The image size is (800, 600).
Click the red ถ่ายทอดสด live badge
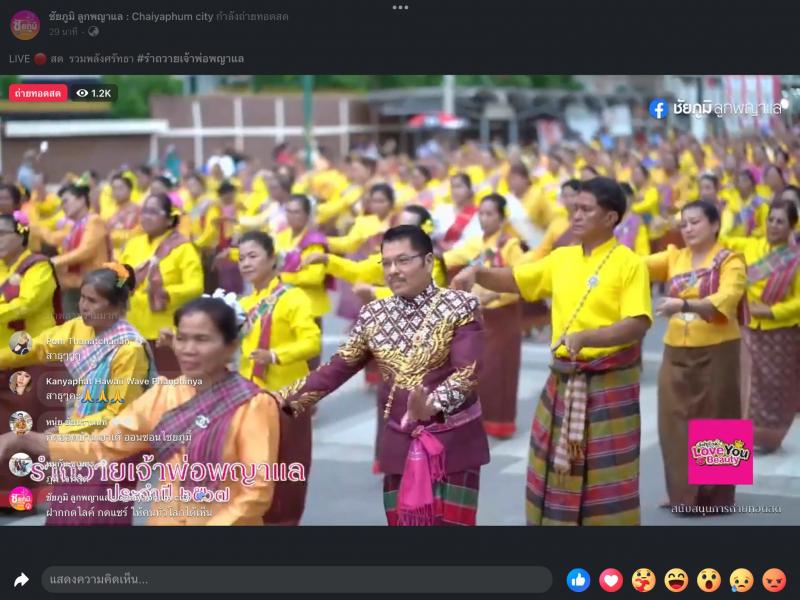click(38, 93)
